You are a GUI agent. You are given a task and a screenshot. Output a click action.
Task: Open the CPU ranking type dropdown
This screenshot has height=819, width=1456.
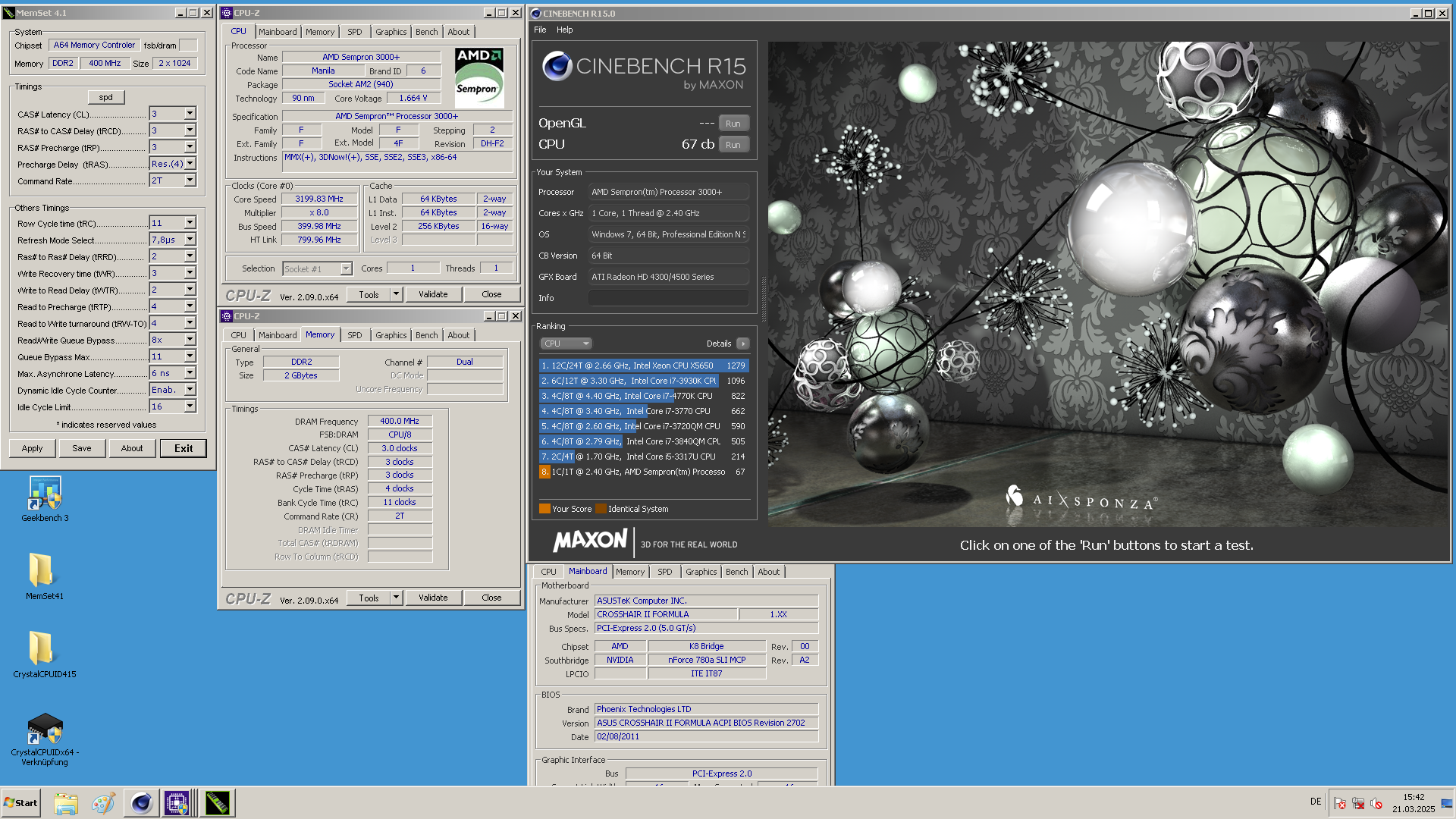566,344
